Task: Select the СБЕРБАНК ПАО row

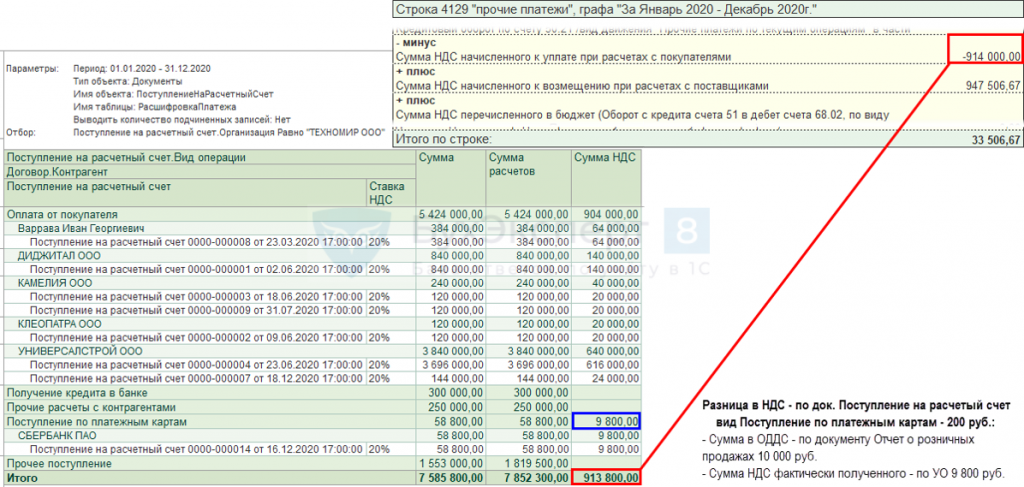Action: point(58,435)
